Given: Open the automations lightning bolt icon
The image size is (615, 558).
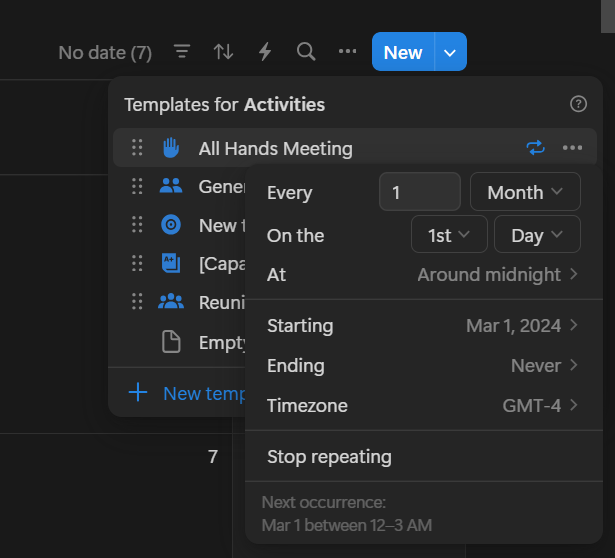Looking at the screenshot, I should (x=265, y=51).
